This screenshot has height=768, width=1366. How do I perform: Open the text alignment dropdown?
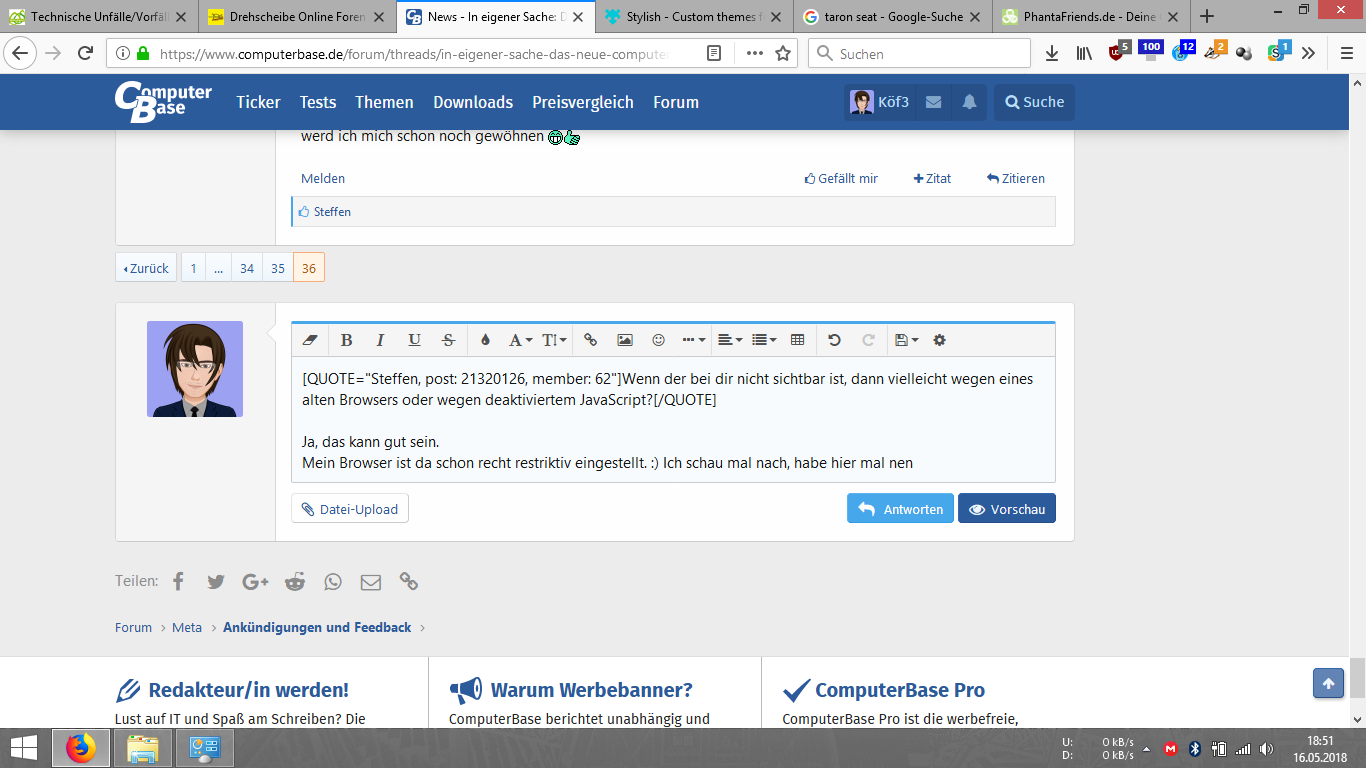tap(728, 340)
